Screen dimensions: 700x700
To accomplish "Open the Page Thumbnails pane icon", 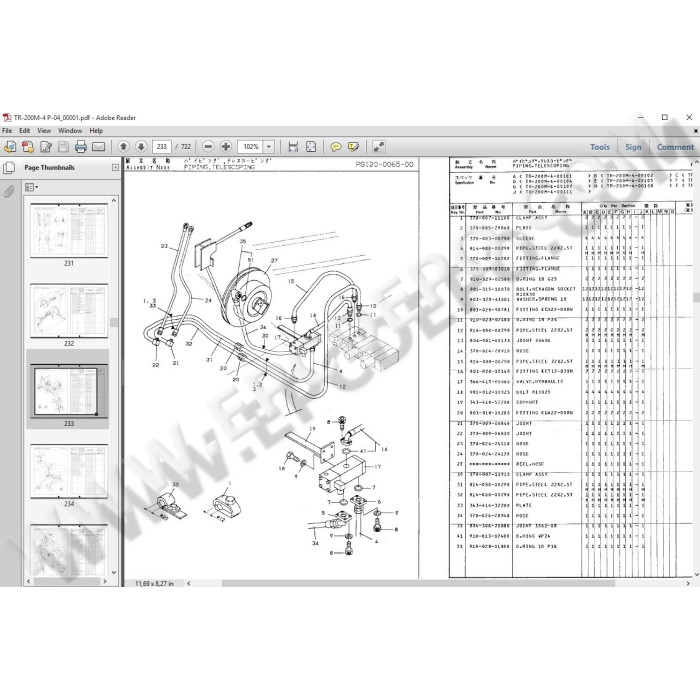I will pyautogui.click(x=8, y=168).
